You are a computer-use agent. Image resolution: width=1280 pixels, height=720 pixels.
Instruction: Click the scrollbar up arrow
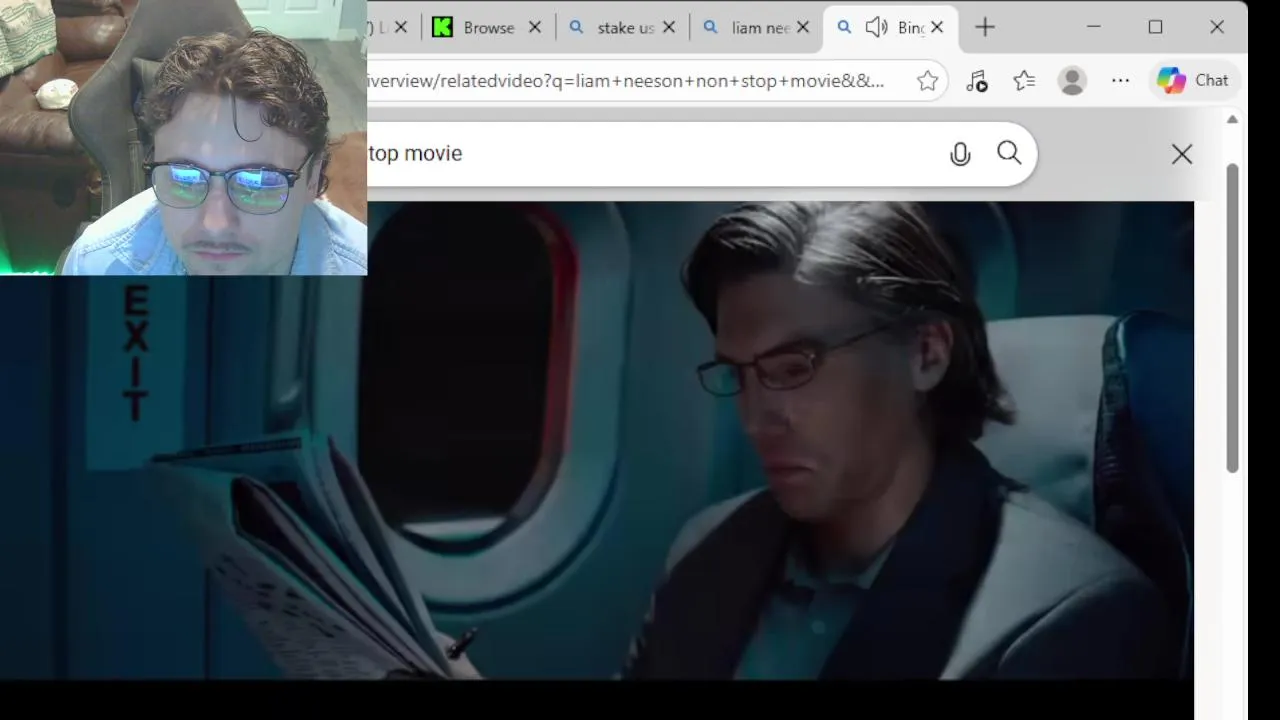point(1233,120)
